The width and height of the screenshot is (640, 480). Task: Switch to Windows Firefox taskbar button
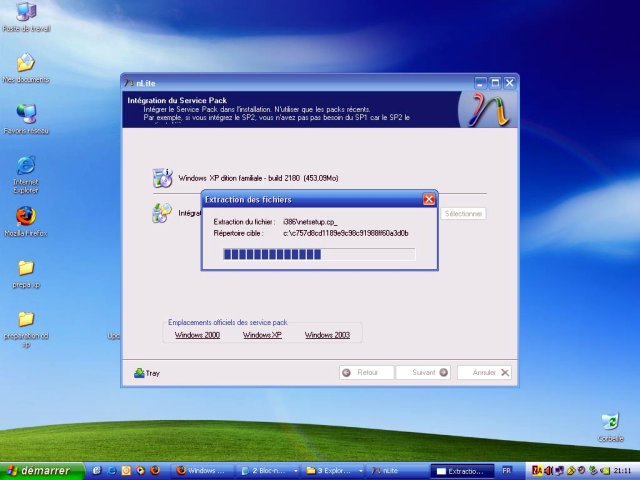204,471
